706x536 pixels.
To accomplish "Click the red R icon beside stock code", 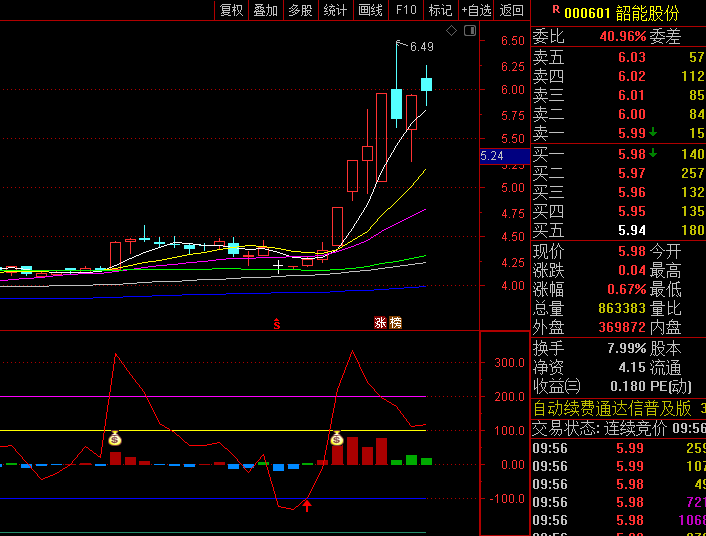I will pos(556,9).
